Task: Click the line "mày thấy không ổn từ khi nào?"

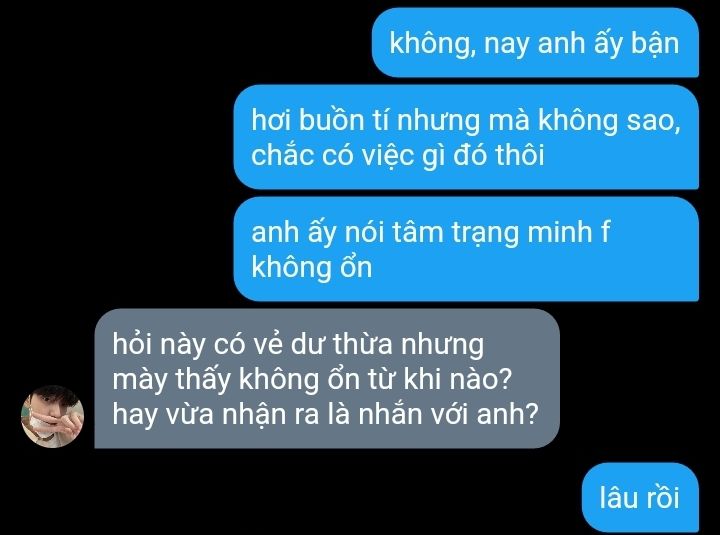Action: click(x=312, y=379)
